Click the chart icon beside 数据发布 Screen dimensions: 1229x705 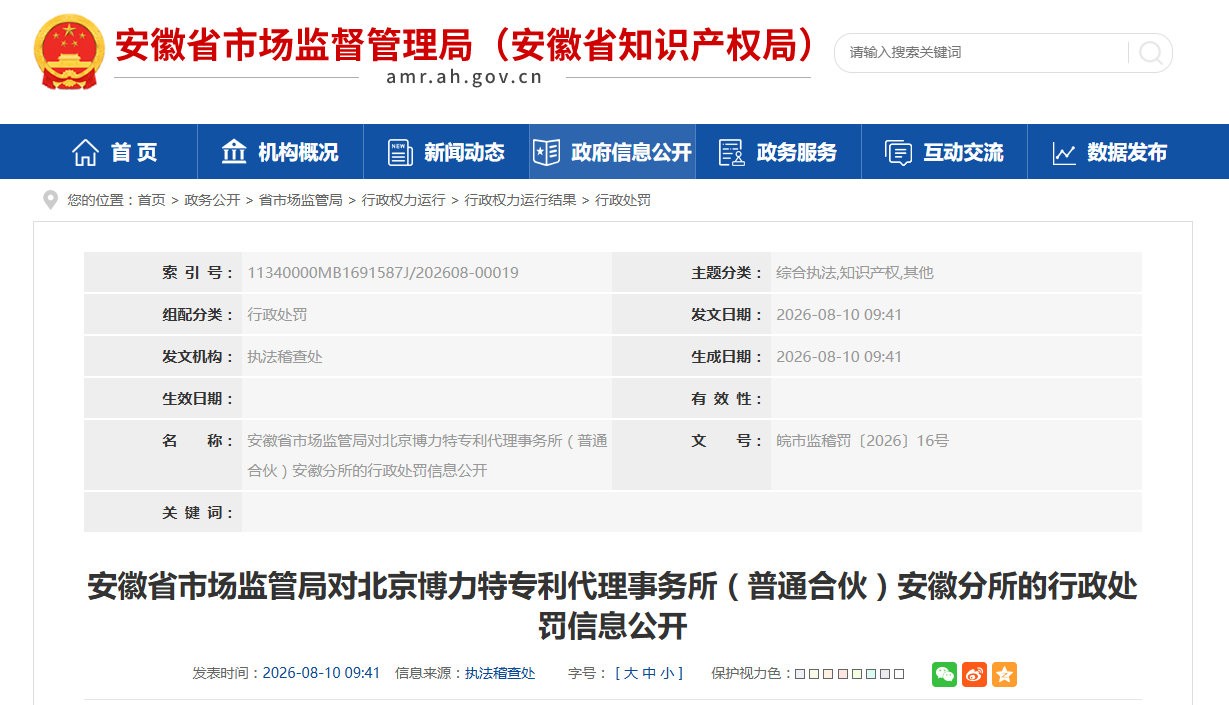click(x=1064, y=153)
